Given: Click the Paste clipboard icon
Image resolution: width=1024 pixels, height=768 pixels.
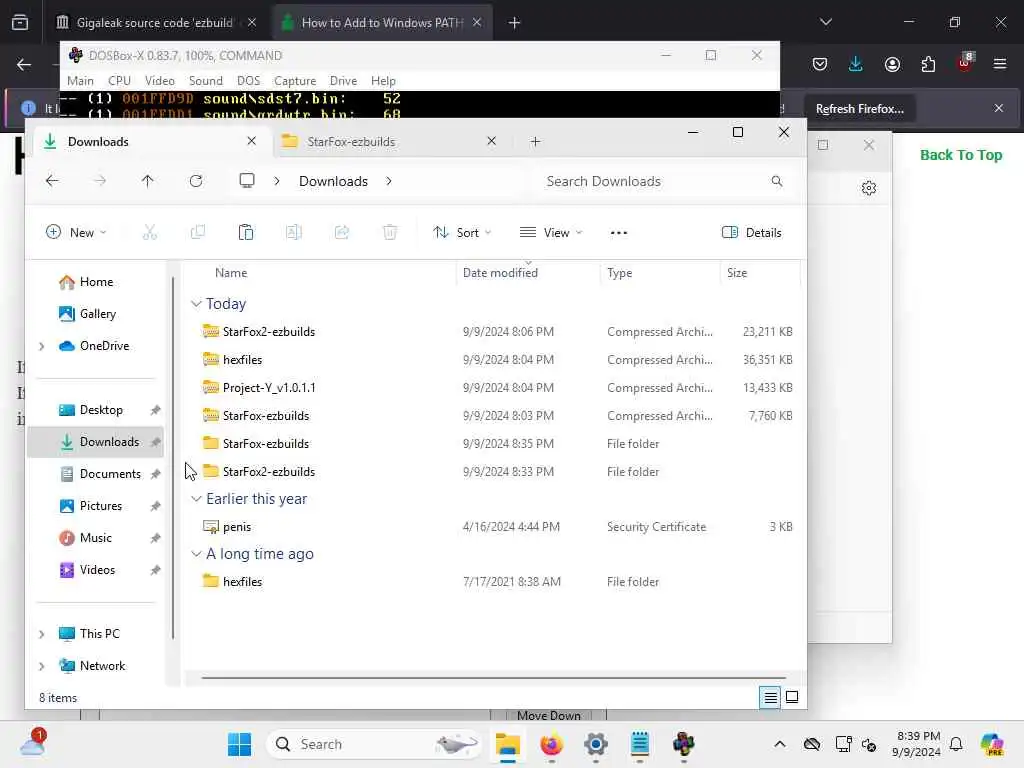Looking at the screenshot, I should point(246,232).
